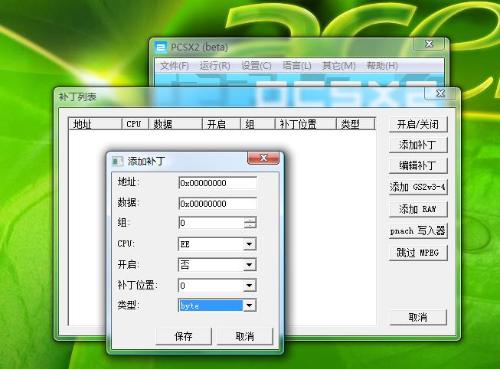Click the 编辑补丁 button
Screen dimensions: 500x369
(418, 165)
